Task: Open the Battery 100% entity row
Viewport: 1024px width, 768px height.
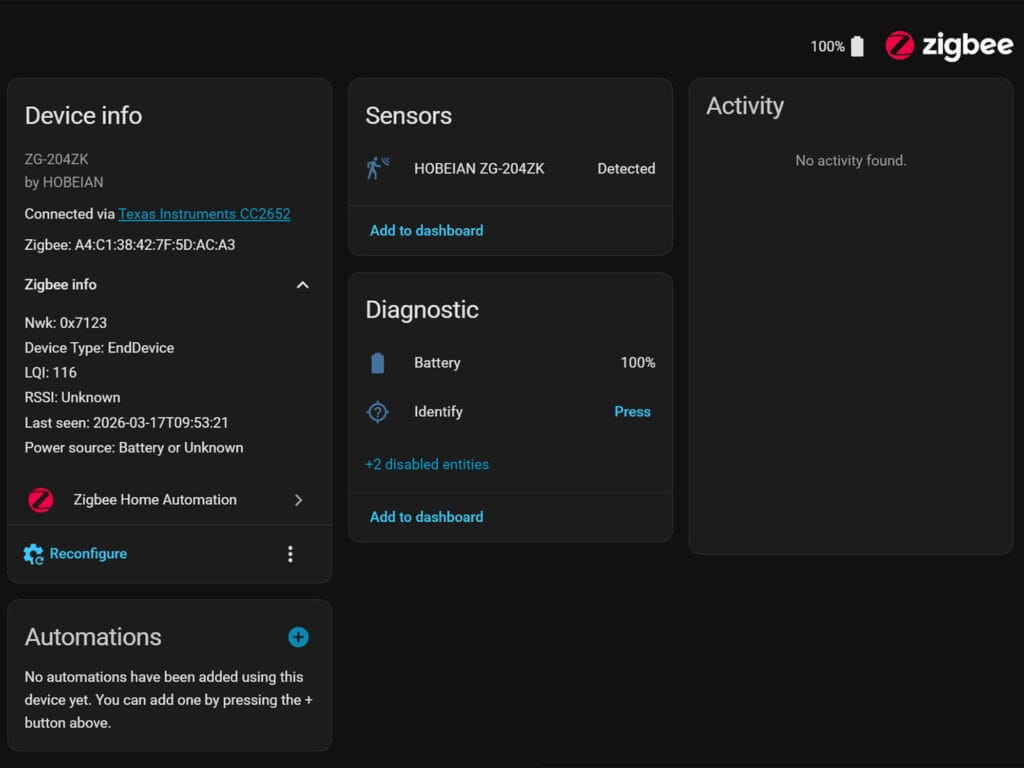Action: (x=510, y=363)
